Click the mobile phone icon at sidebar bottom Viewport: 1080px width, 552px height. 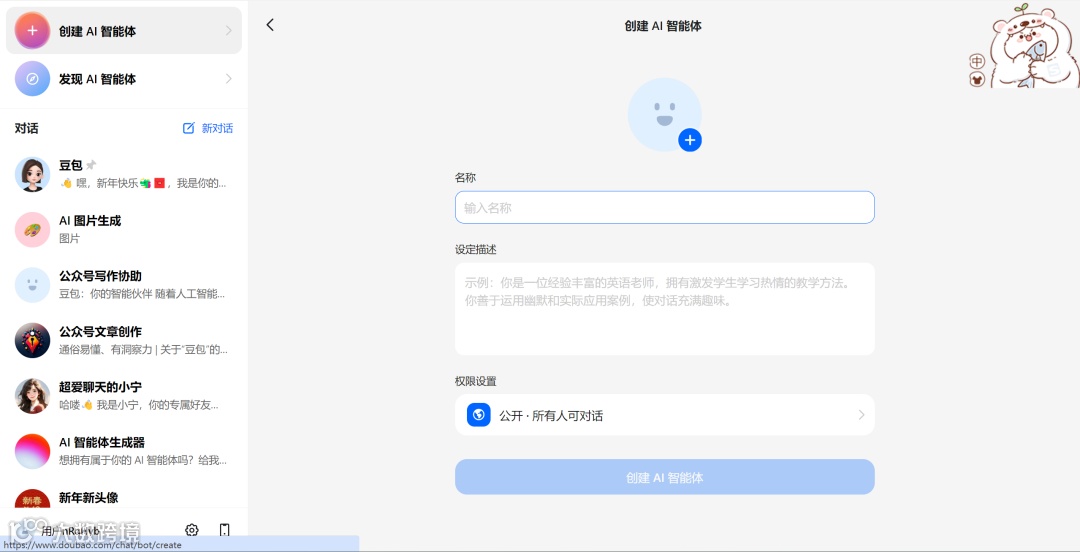[225, 530]
